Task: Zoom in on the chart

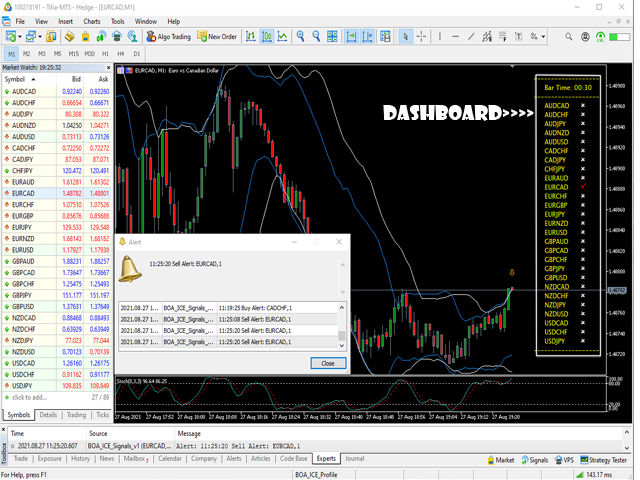Action: (x=300, y=37)
